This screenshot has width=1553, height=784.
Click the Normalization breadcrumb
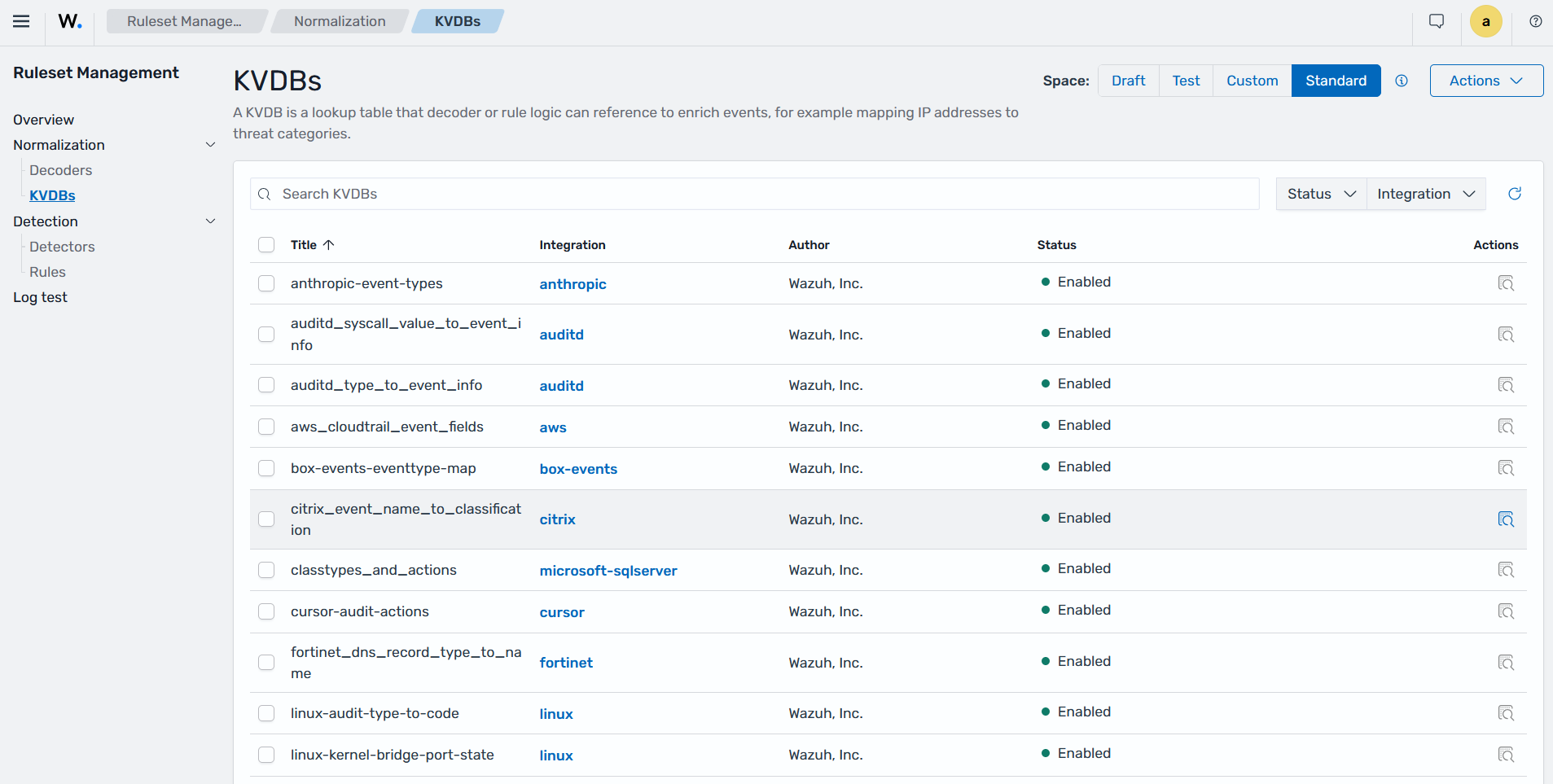pos(340,21)
